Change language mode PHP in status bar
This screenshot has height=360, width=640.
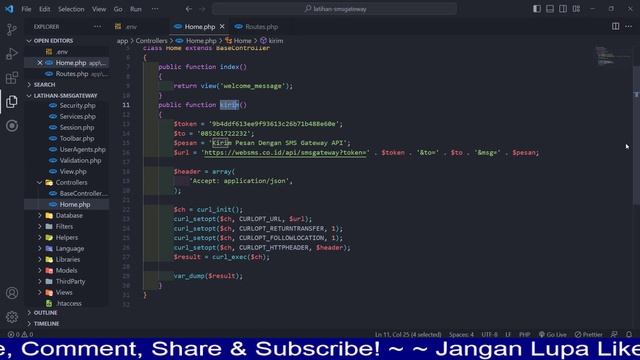click(524, 334)
